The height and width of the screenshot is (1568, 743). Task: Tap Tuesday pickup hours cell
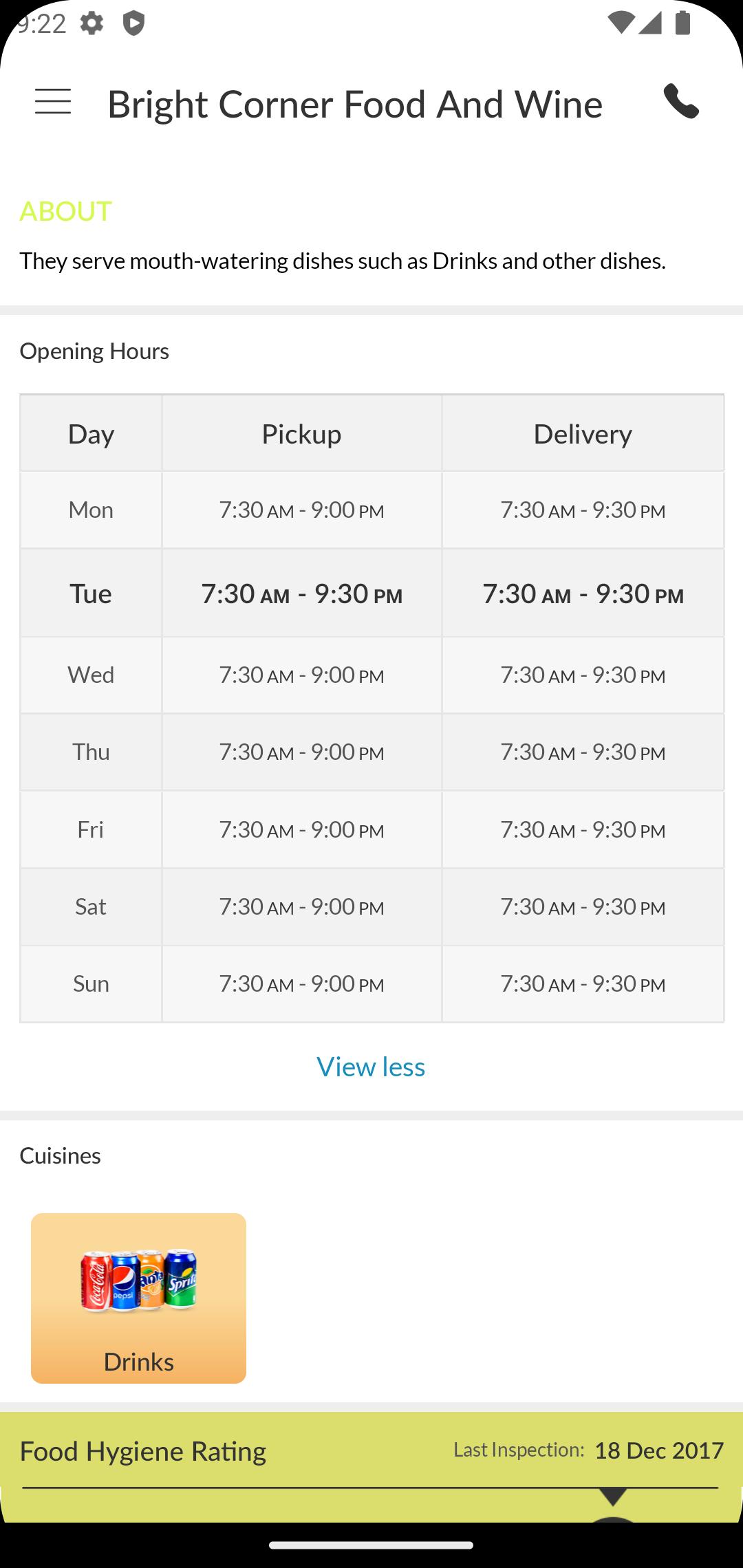[x=301, y=593]
